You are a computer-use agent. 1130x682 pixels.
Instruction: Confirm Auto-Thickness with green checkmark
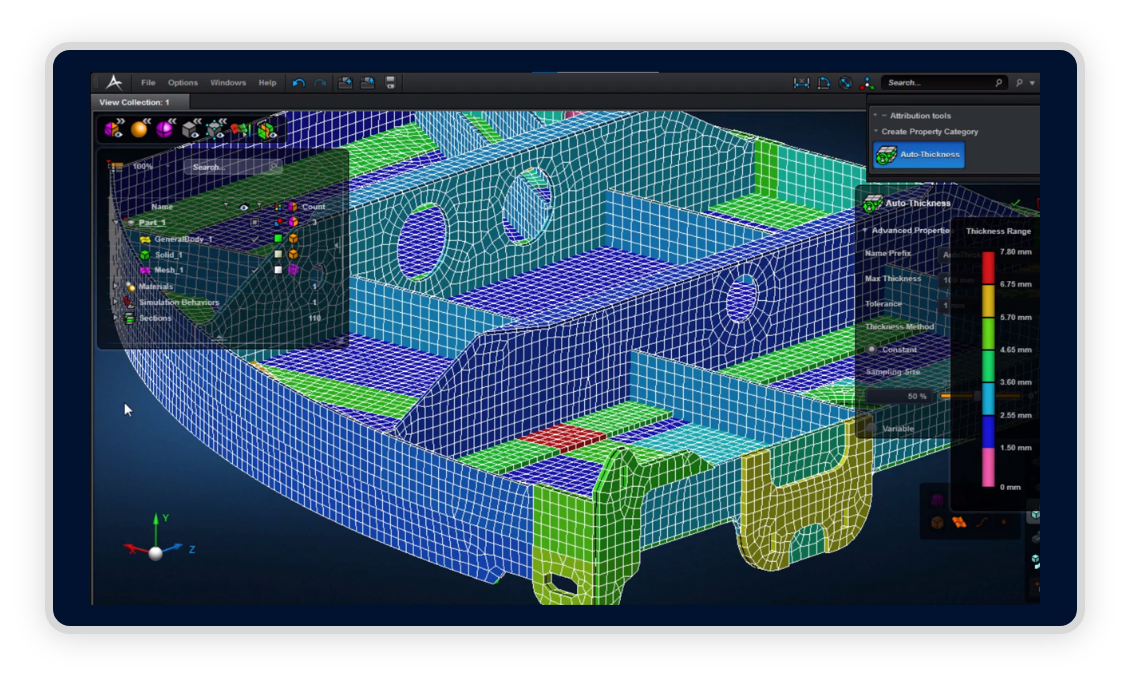tap(1016, 204)
